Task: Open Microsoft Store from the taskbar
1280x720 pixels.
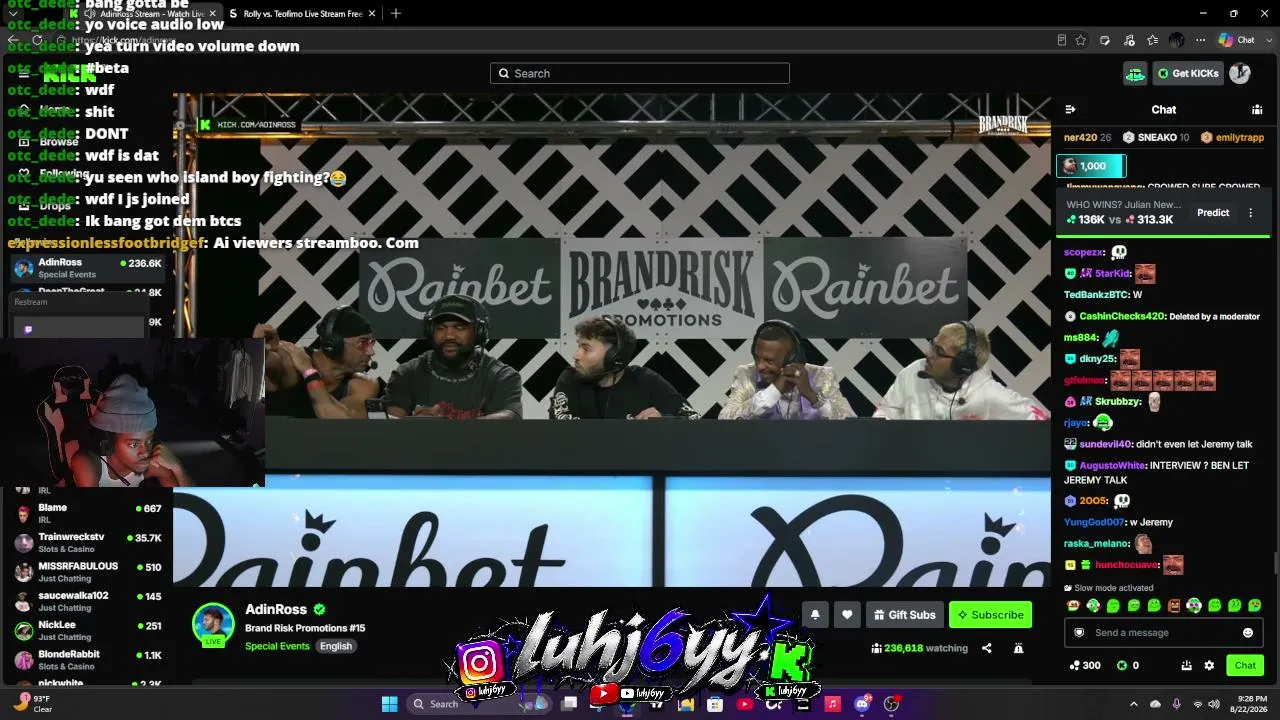Action: coord(715,704)
